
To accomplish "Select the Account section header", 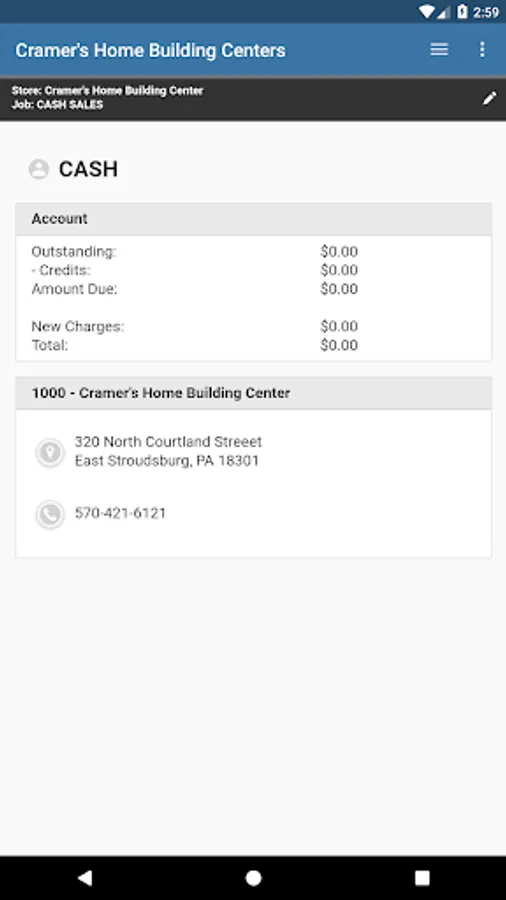I will click(x=253, y=219).
